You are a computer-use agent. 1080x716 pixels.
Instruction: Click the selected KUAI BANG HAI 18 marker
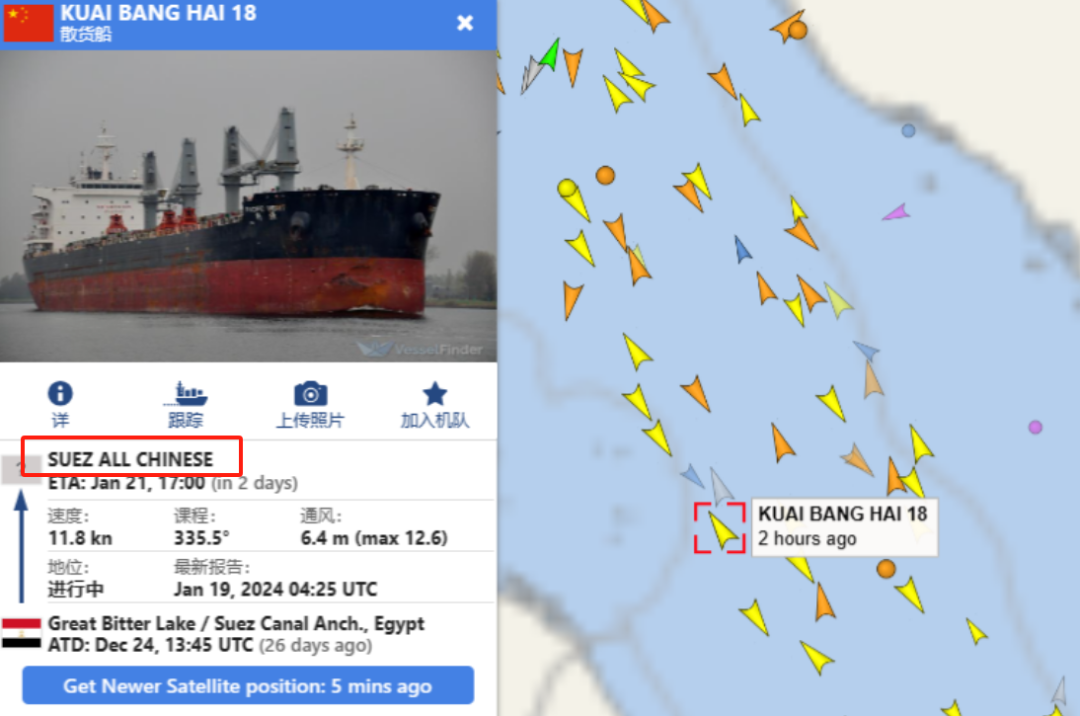720,529
